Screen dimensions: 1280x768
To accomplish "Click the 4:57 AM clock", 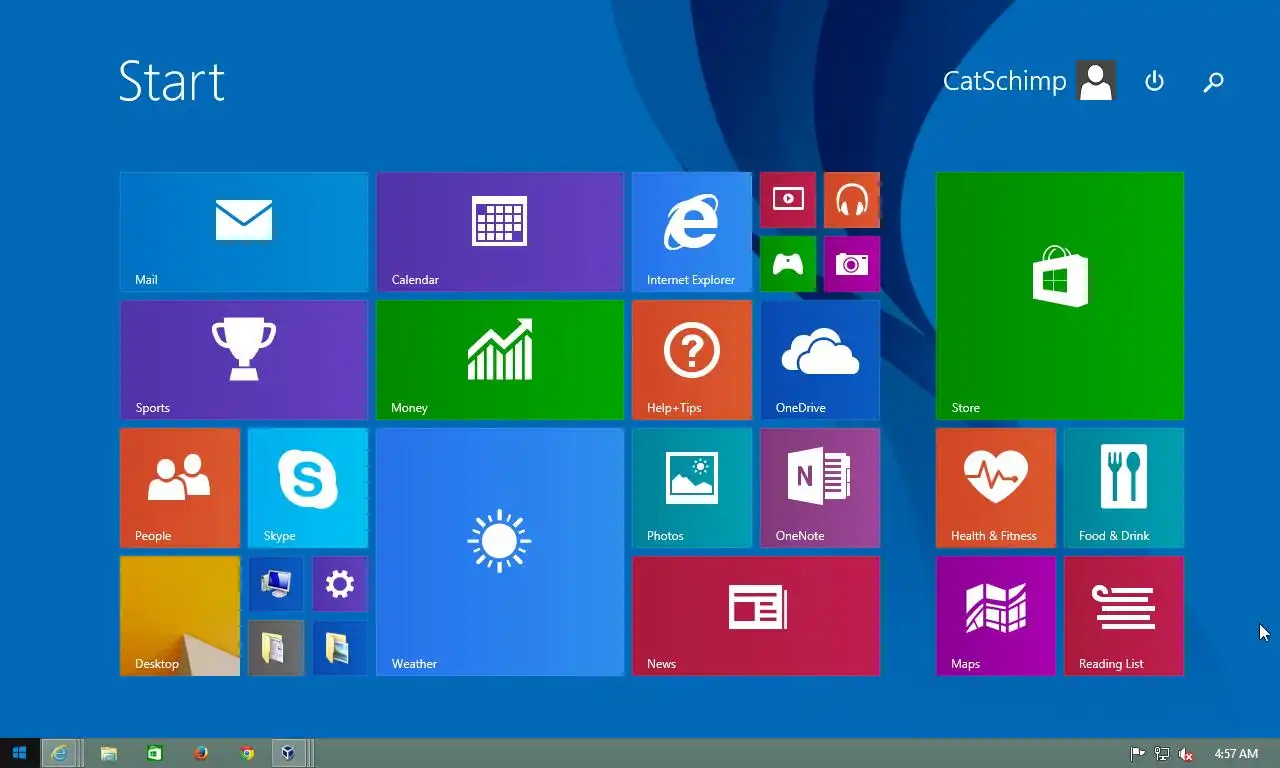I will [x=1236, y=754].
